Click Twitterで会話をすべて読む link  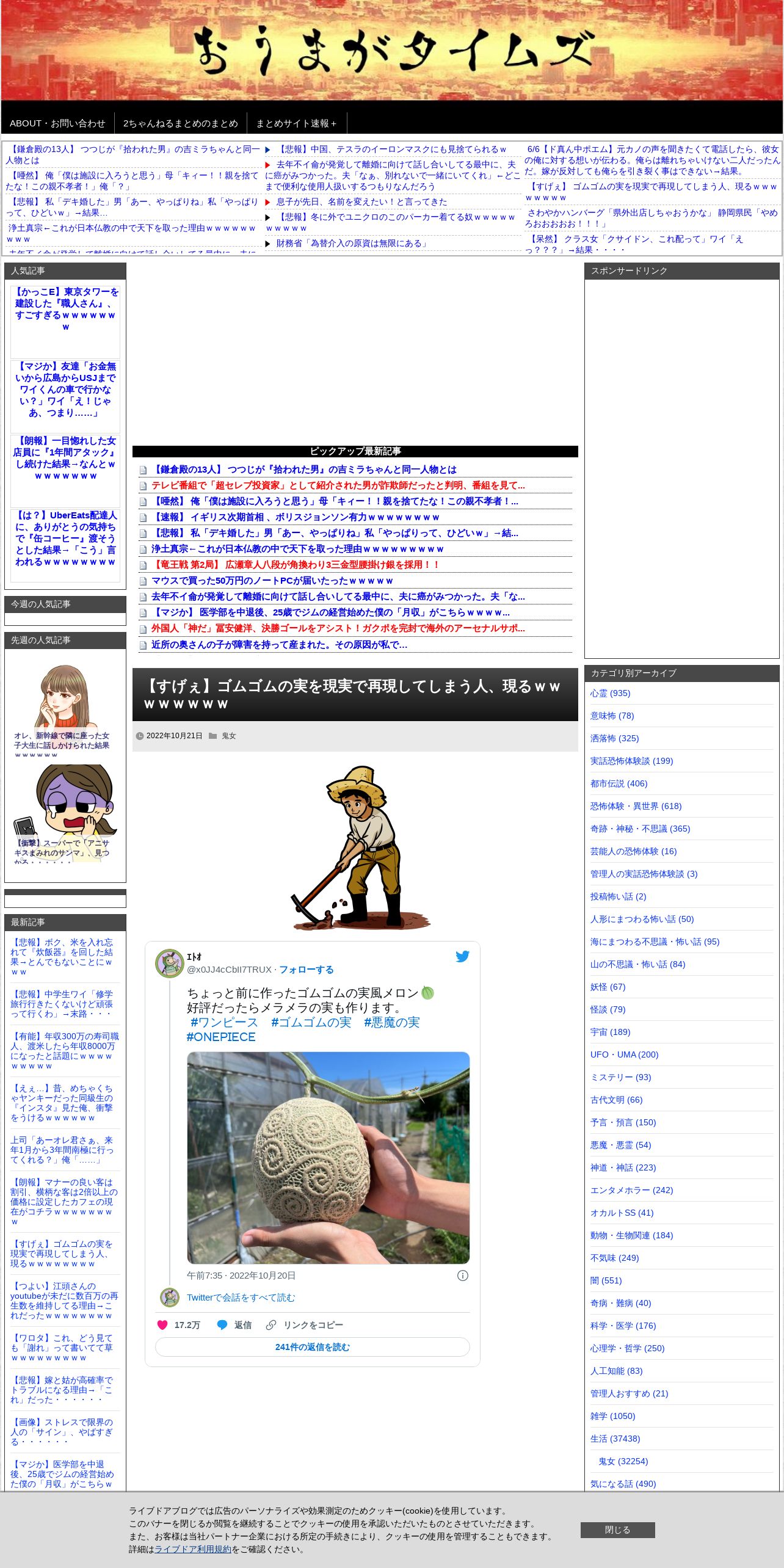[241, 1298]
